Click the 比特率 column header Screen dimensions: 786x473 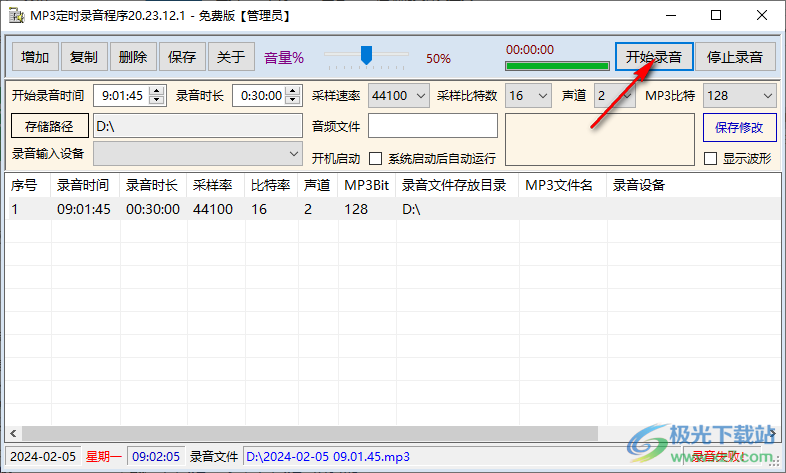[271, 185]
